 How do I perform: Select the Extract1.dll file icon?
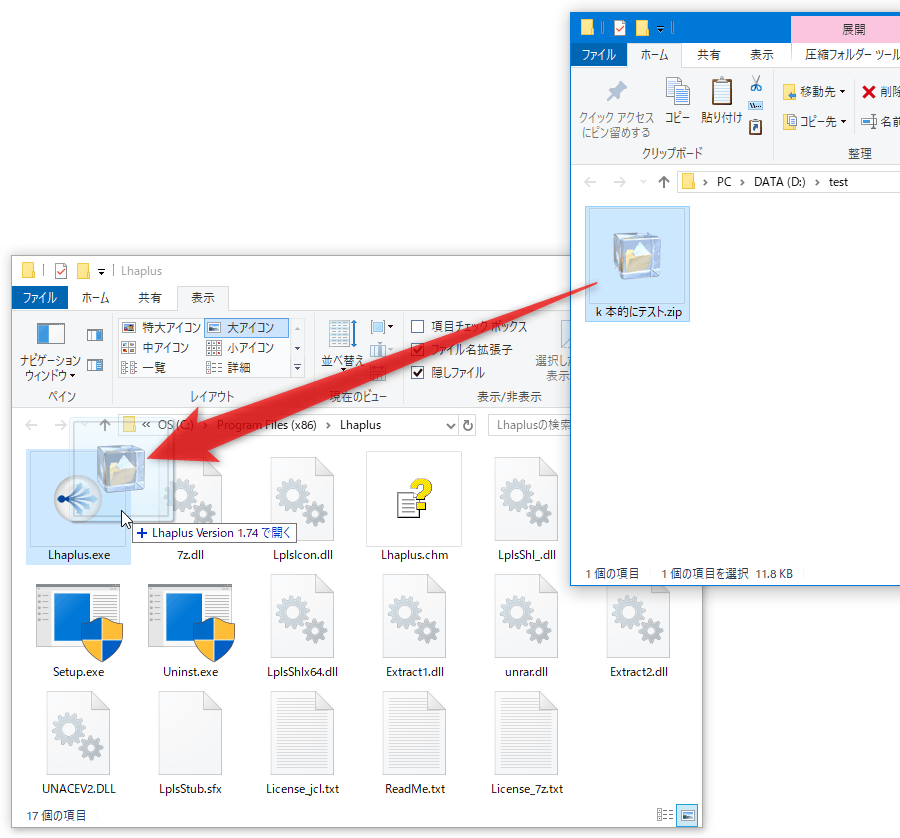[x=414, y=616]
